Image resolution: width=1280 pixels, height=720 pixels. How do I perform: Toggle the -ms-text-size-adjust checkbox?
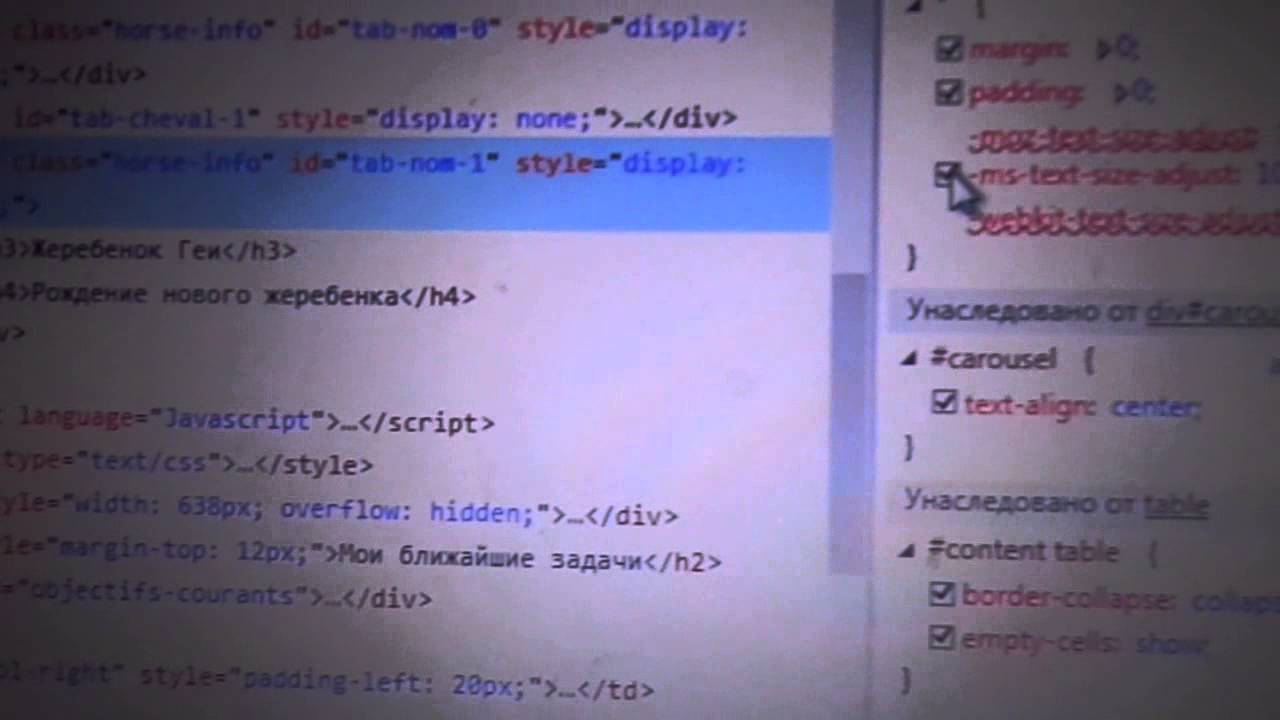click(946, 176)
